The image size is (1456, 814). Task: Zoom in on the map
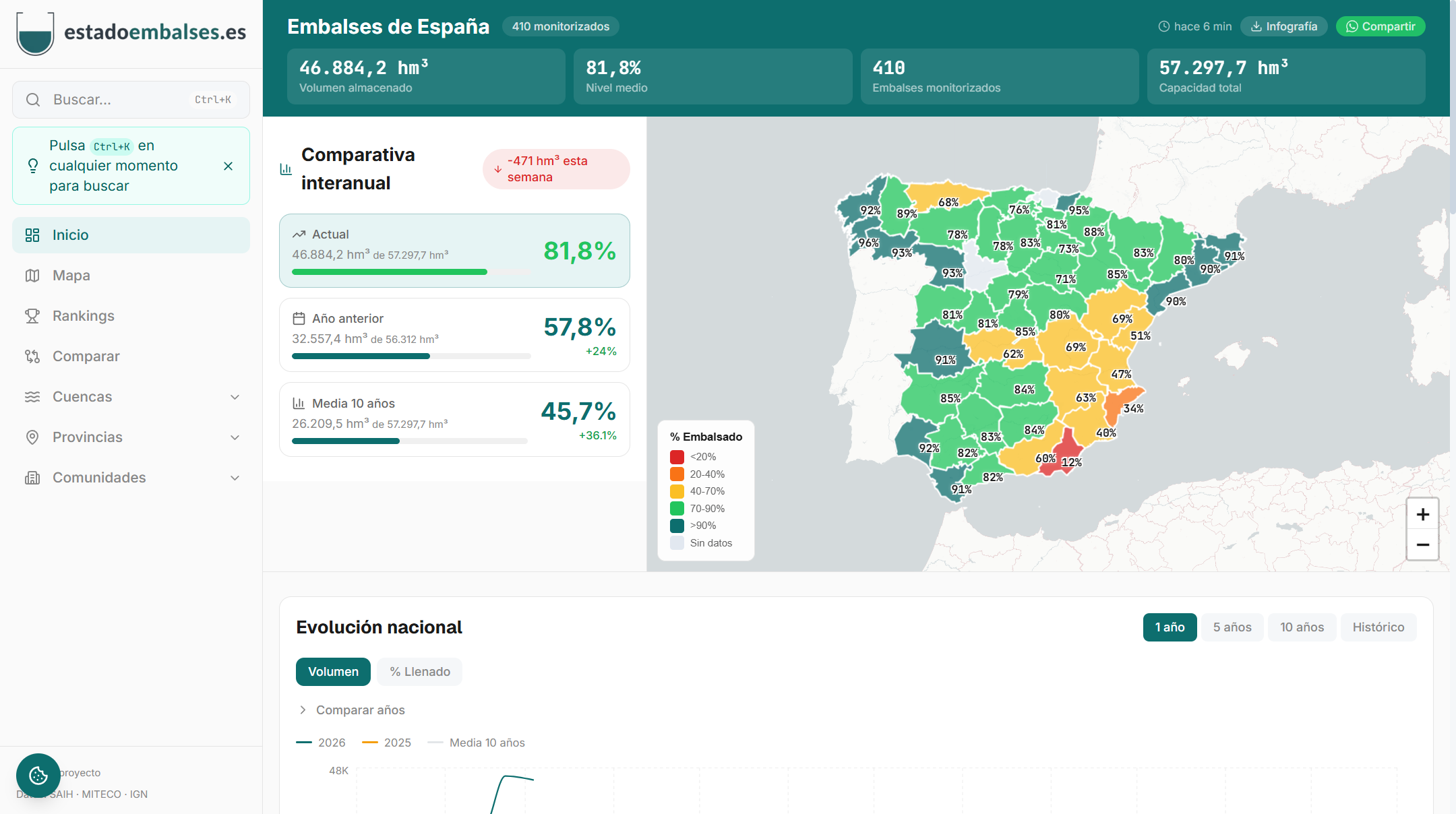[1422, 514]
